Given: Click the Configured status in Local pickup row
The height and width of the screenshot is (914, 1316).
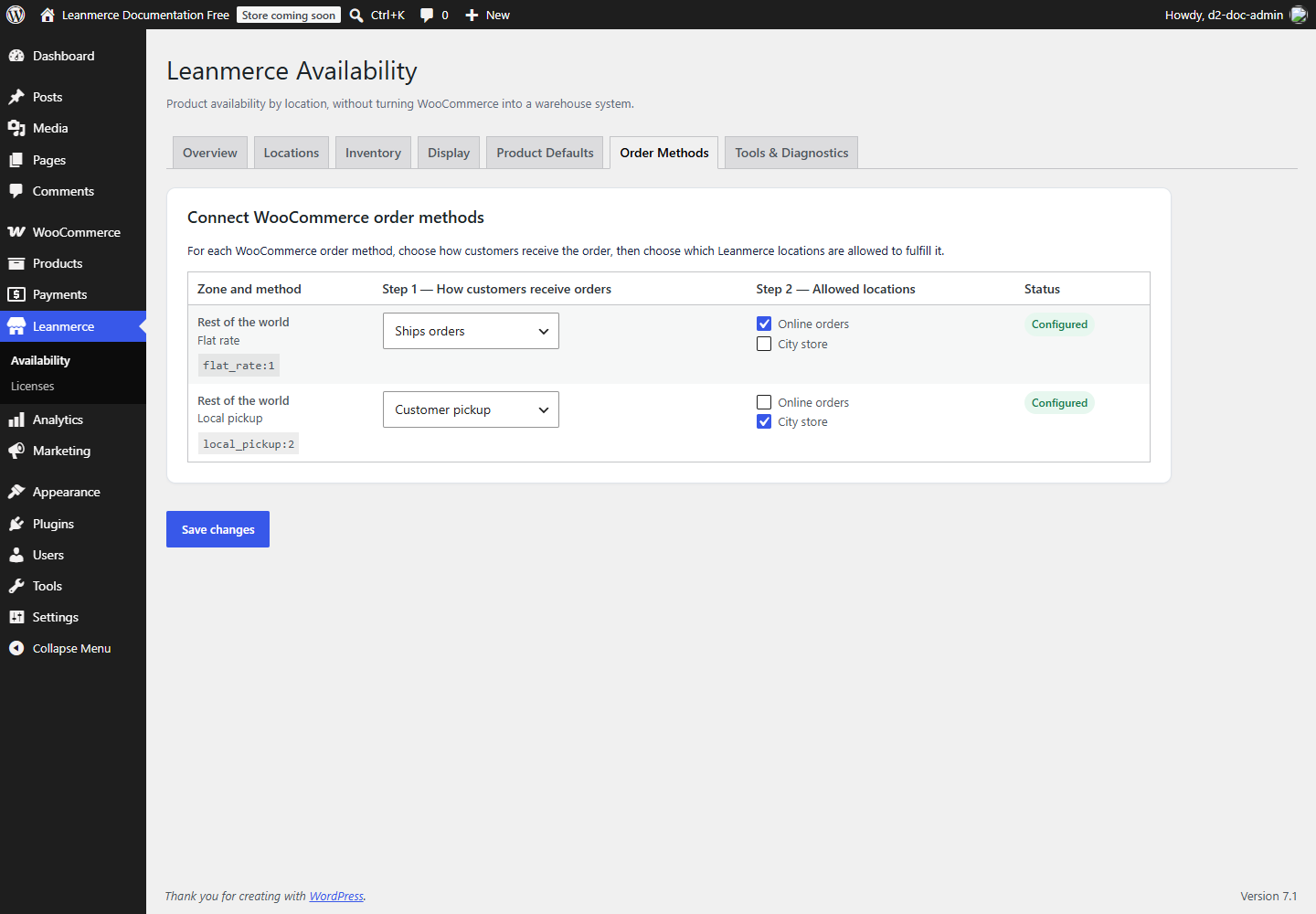Looking at the screenshot, I should [x=1059, y=403].
